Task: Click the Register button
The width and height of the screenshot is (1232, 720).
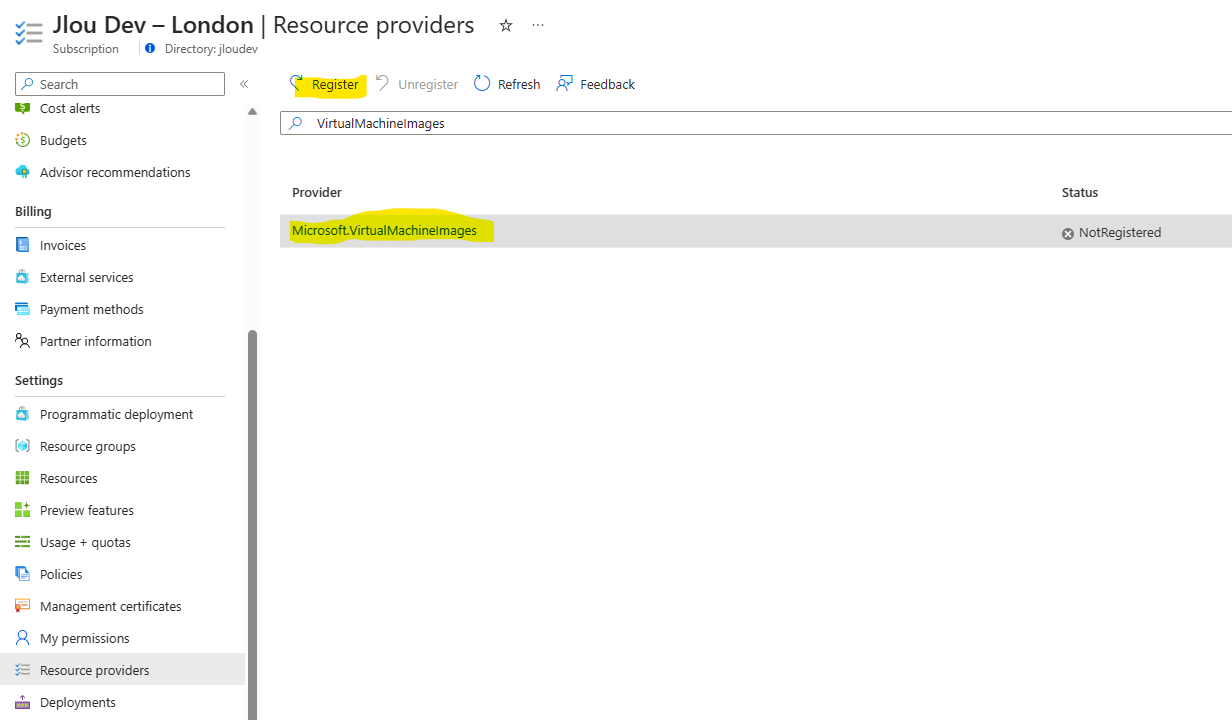Action: click(x=326, y=84)
